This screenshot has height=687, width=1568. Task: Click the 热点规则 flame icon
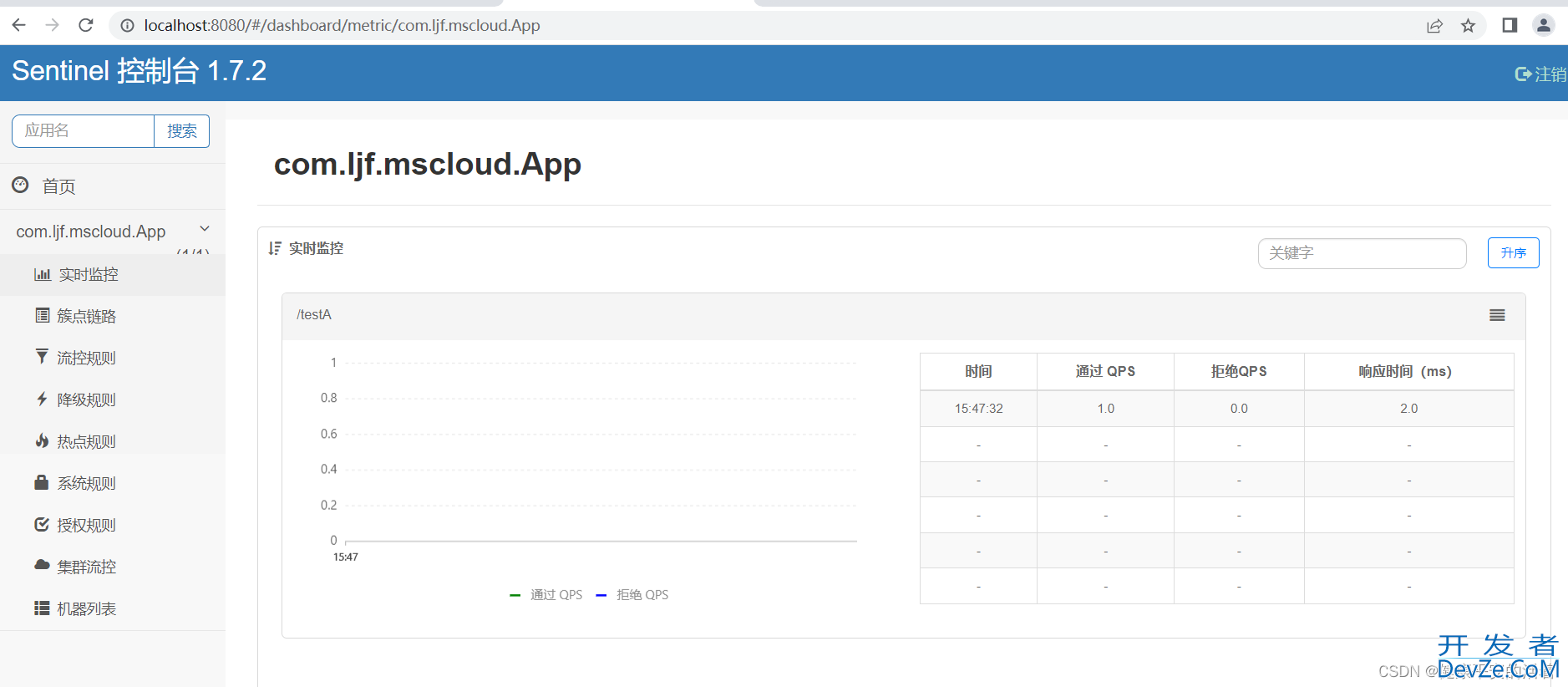point(42,440)
